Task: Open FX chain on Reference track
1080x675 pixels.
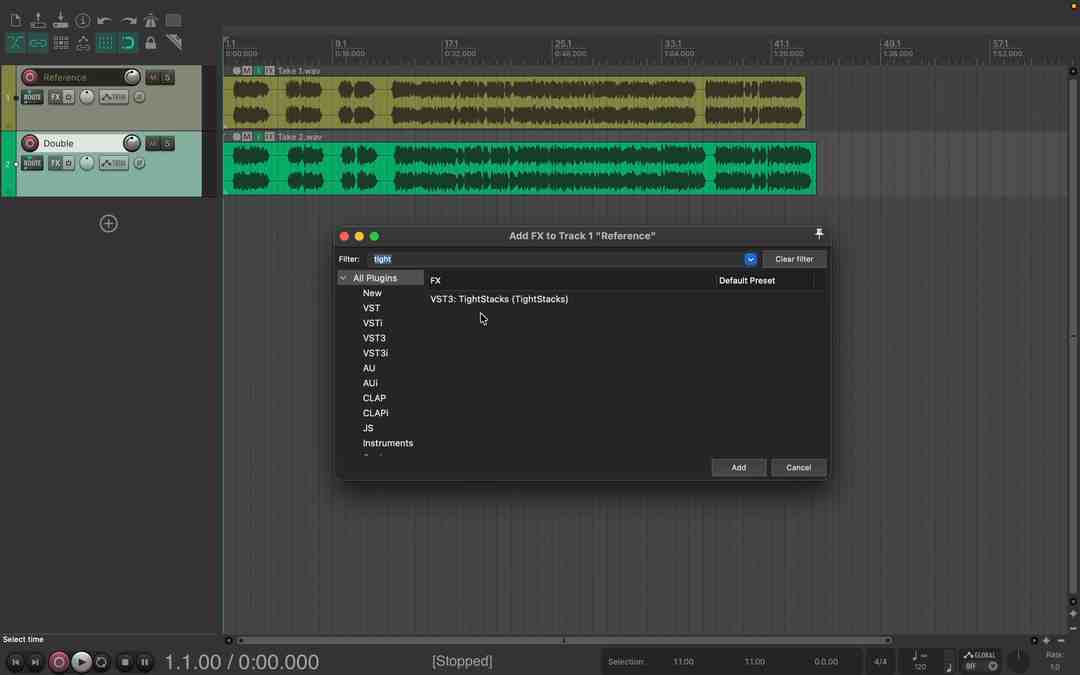Action: (x=55, y=97)
